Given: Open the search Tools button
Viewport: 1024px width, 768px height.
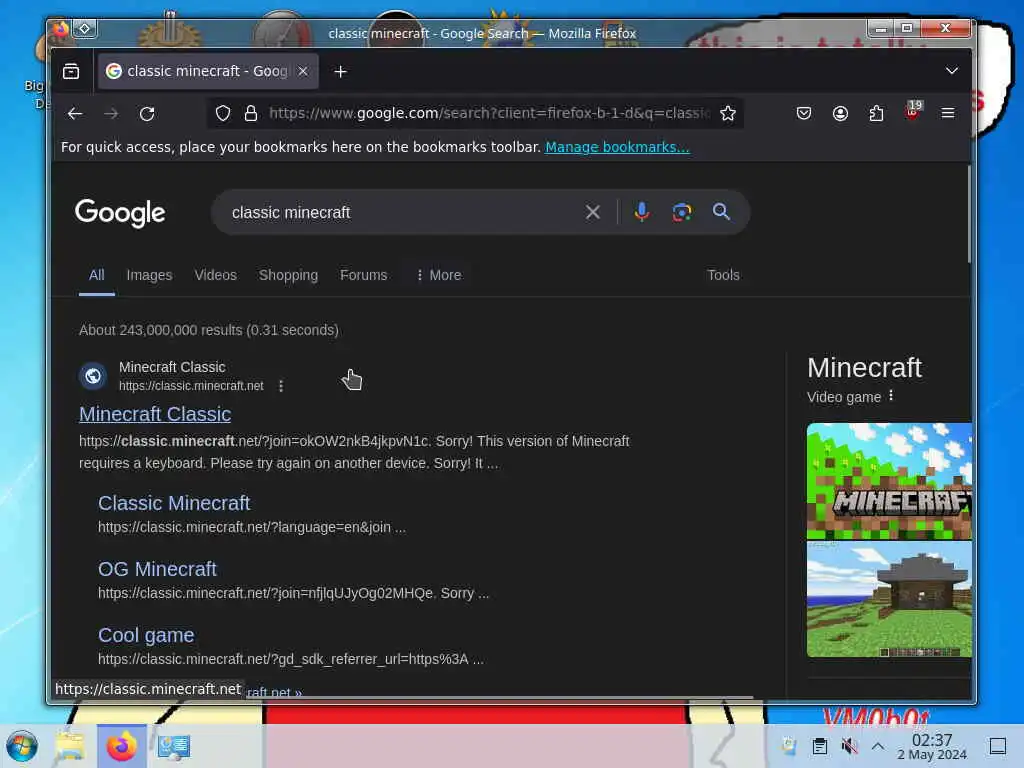Looking at the screenshot, I should pyautogui.click(x=723, y=275).
